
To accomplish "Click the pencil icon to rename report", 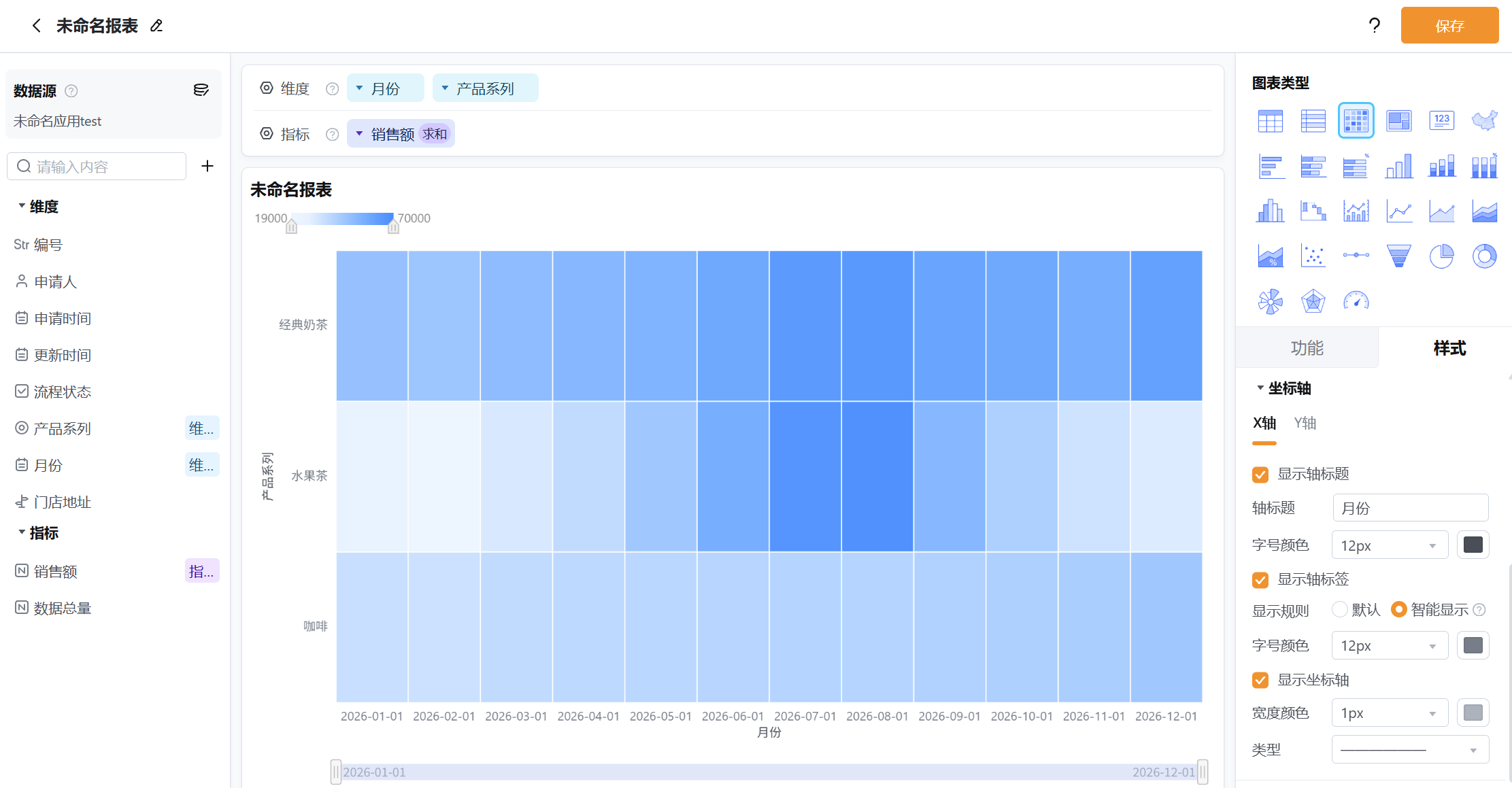I will 156,26.
